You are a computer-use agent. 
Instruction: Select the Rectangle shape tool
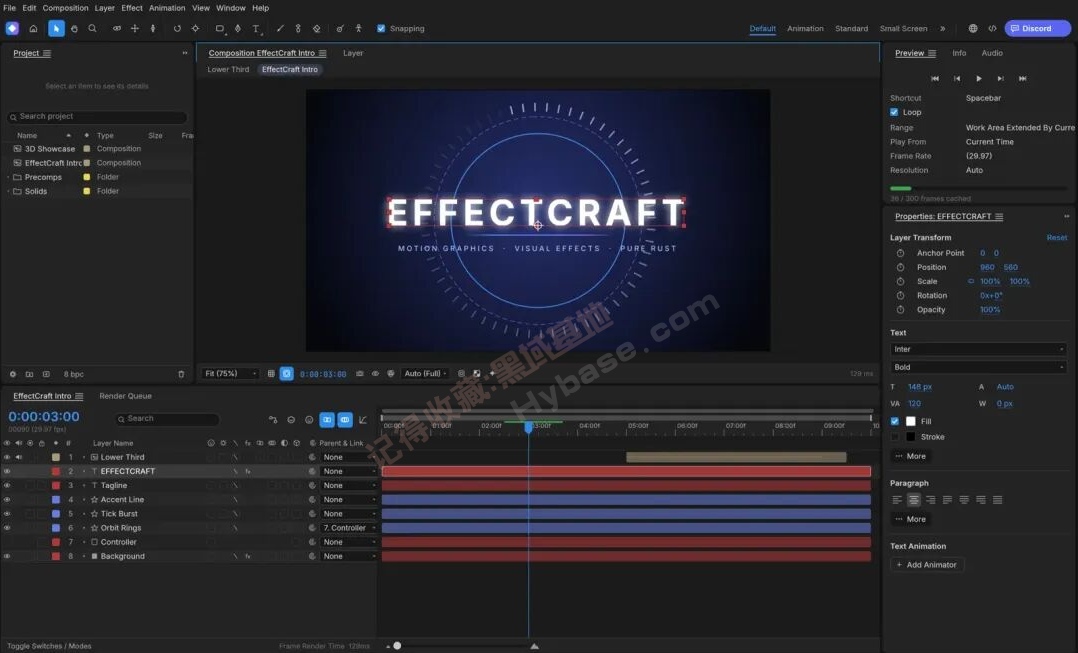click(220, 29)
